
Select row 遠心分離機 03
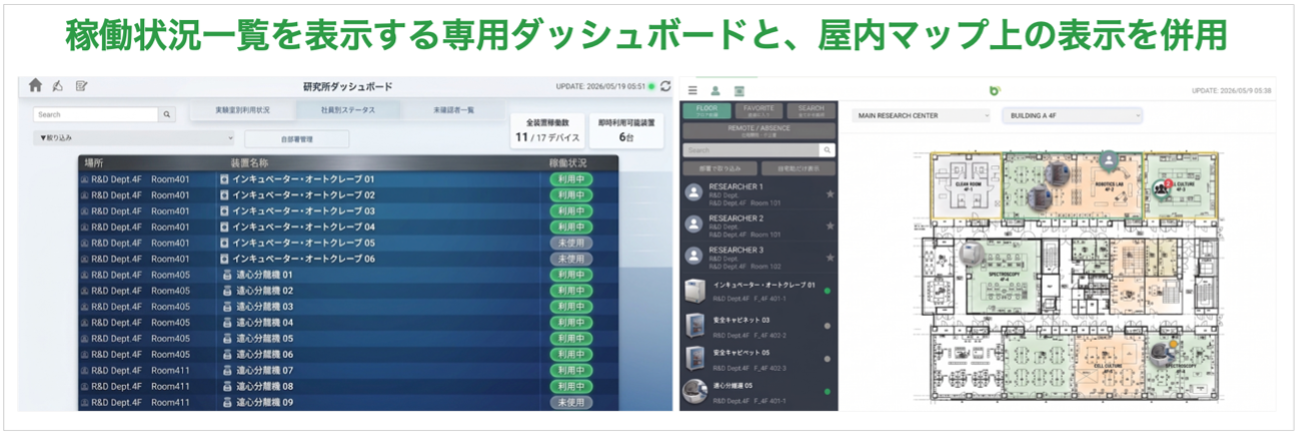tap(348, 306)
